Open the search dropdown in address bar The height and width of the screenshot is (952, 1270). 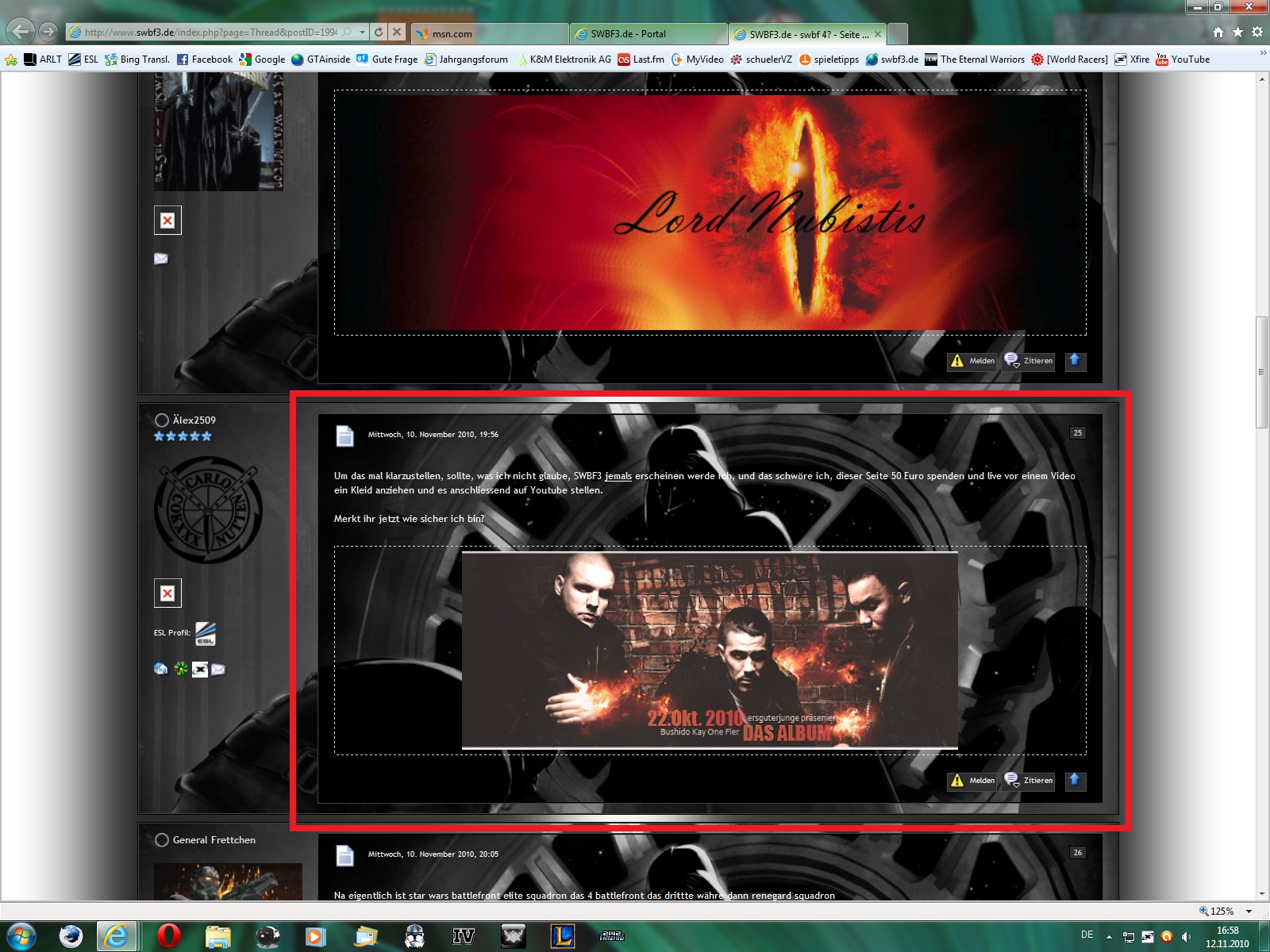point(347,33)
